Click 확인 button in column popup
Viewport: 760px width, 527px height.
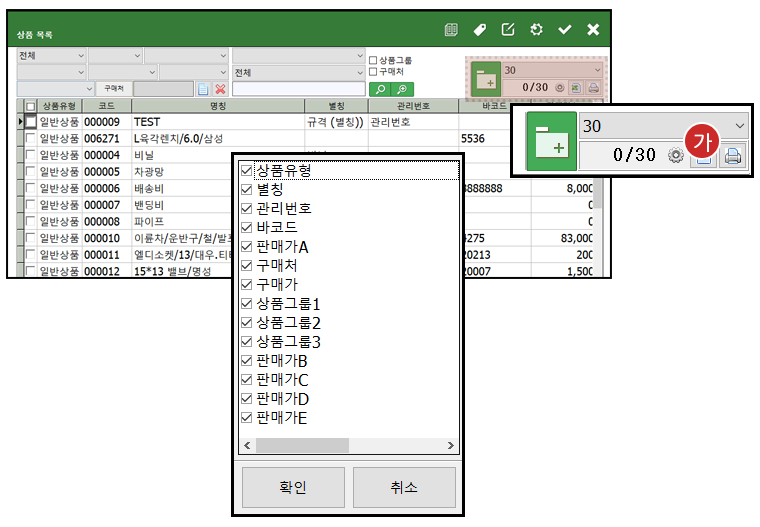pos(293,487)
